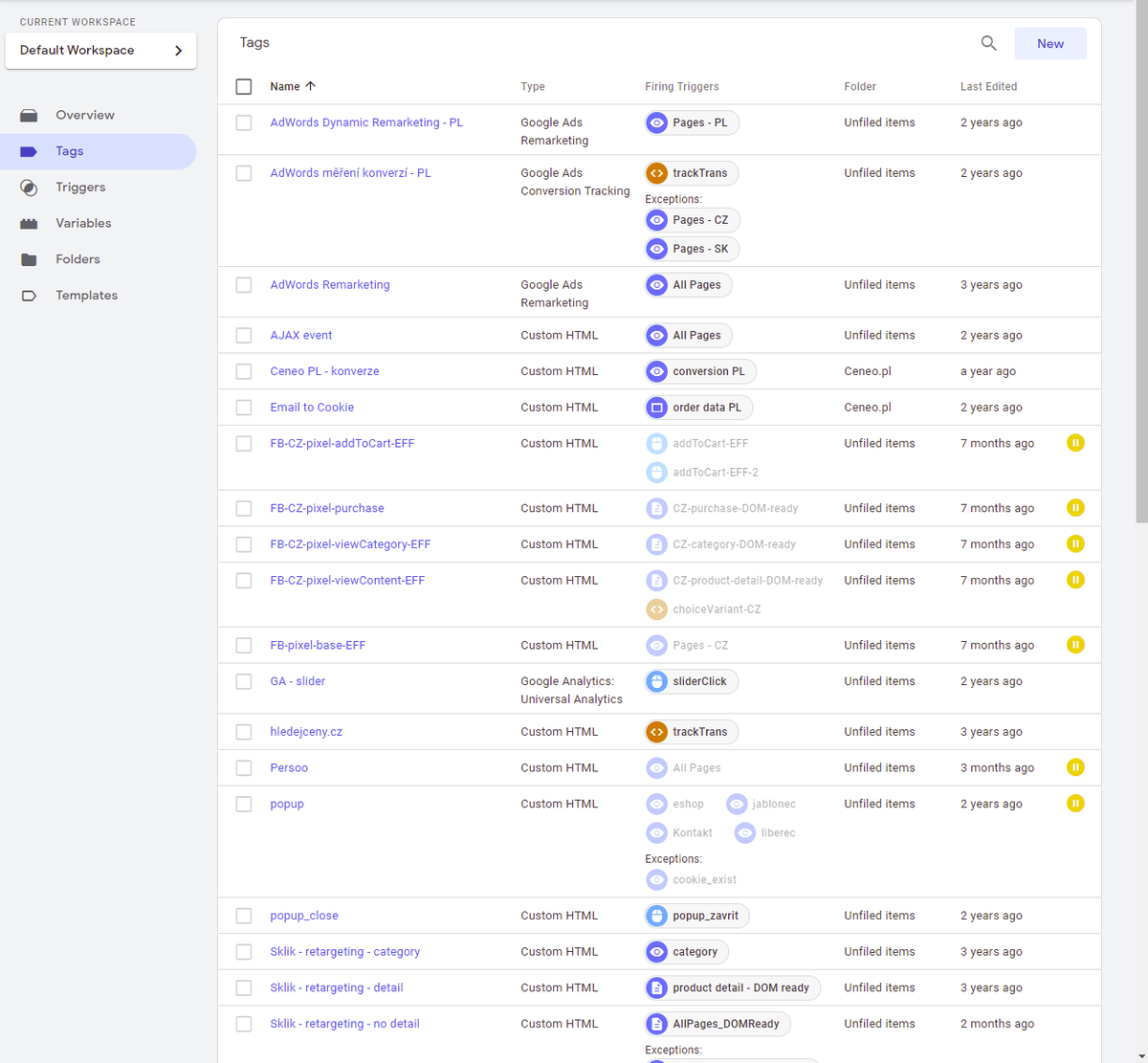Open trackTrans trigger on hledejceny.cz row
1148x1063 pixels.
pyautogui.click(x=692, y=732)
